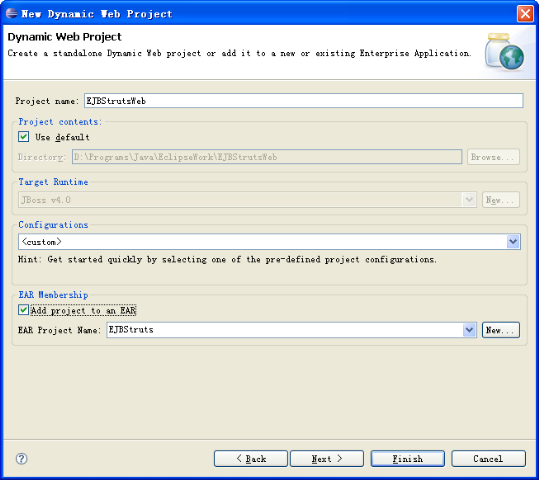Close the New Dynamic Web Project dialog

(525, 14)
